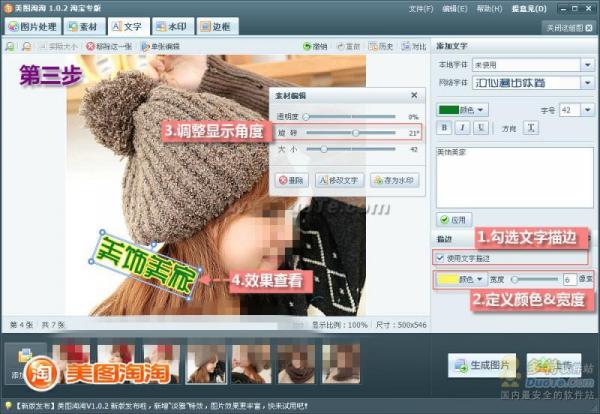Click the 上传 upload button
This screenshot has height=414, width=600.
pyautogui.click(x=554, y=365)
